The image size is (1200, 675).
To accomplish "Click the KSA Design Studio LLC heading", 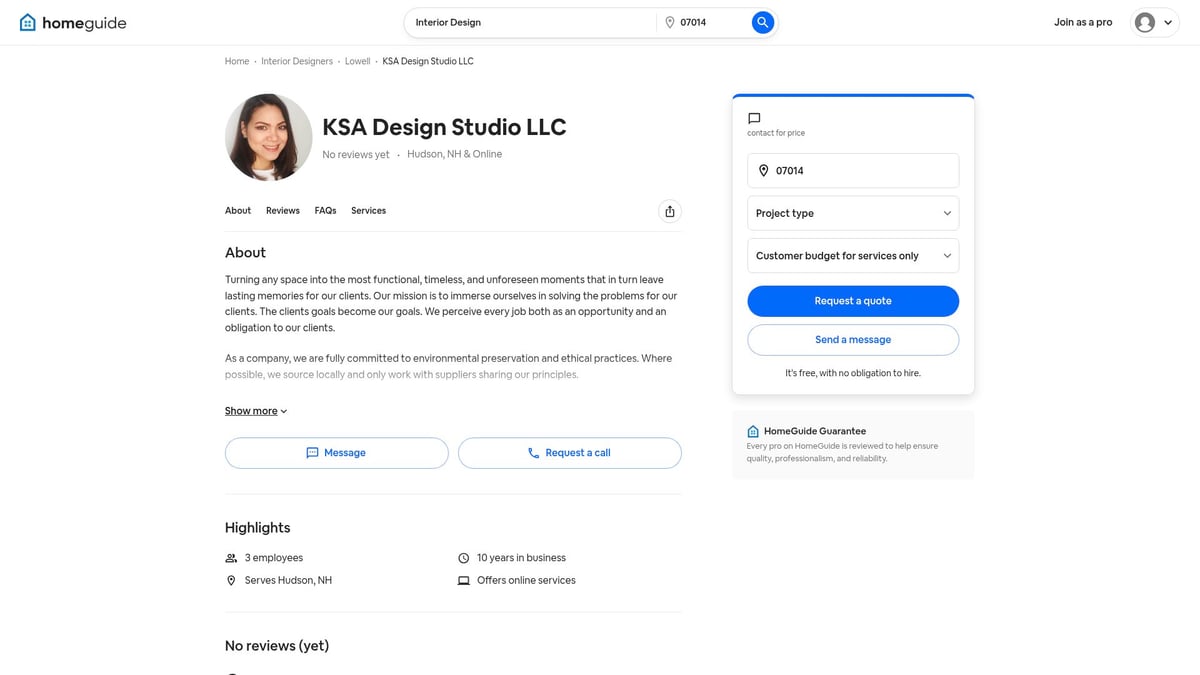I will click(x=444, y=127).
